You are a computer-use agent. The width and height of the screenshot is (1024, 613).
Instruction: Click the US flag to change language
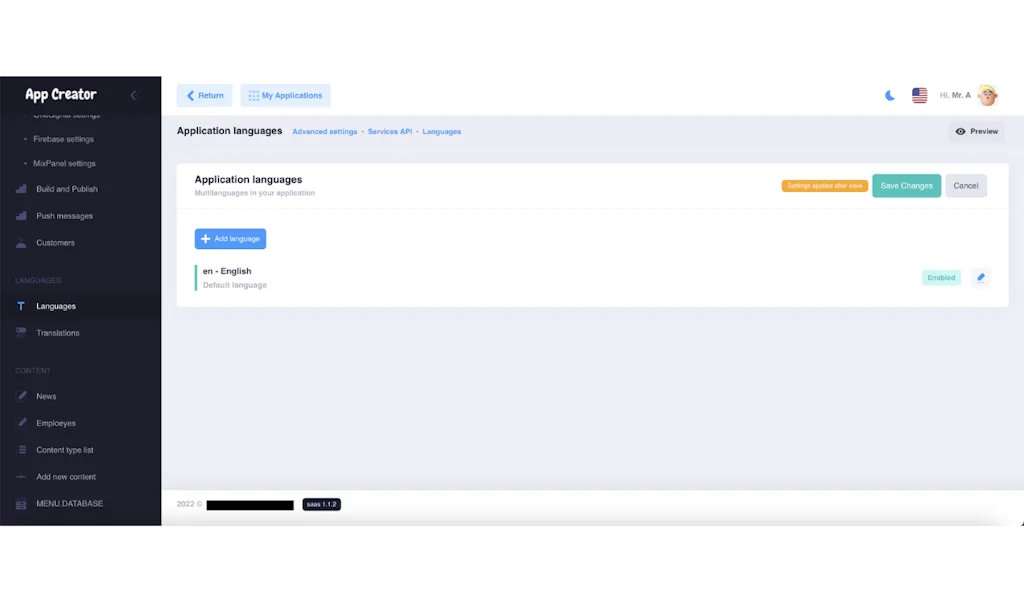(x=920, y=95)
